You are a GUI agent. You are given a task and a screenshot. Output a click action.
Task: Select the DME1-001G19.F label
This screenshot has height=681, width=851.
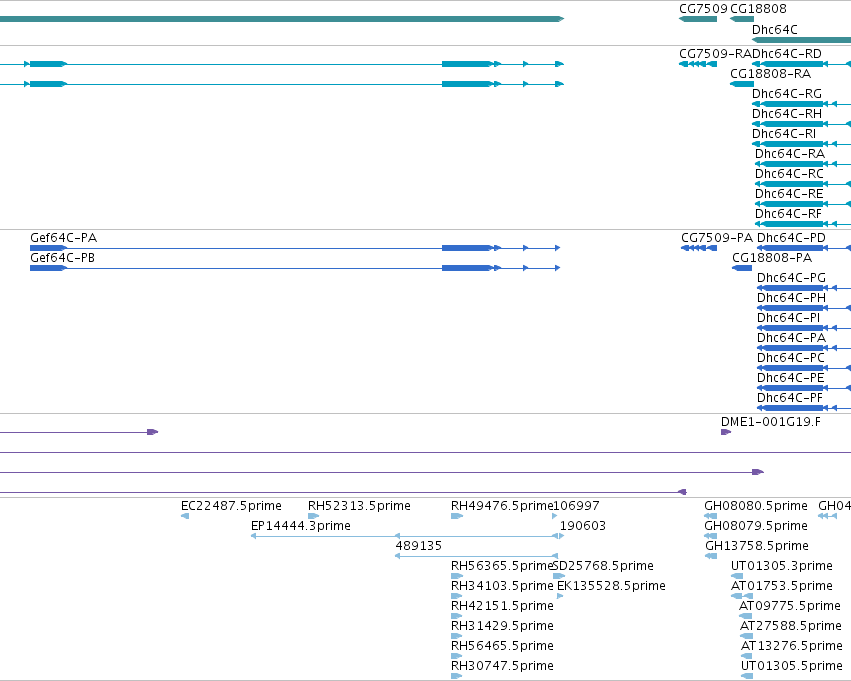click(771, 422)
